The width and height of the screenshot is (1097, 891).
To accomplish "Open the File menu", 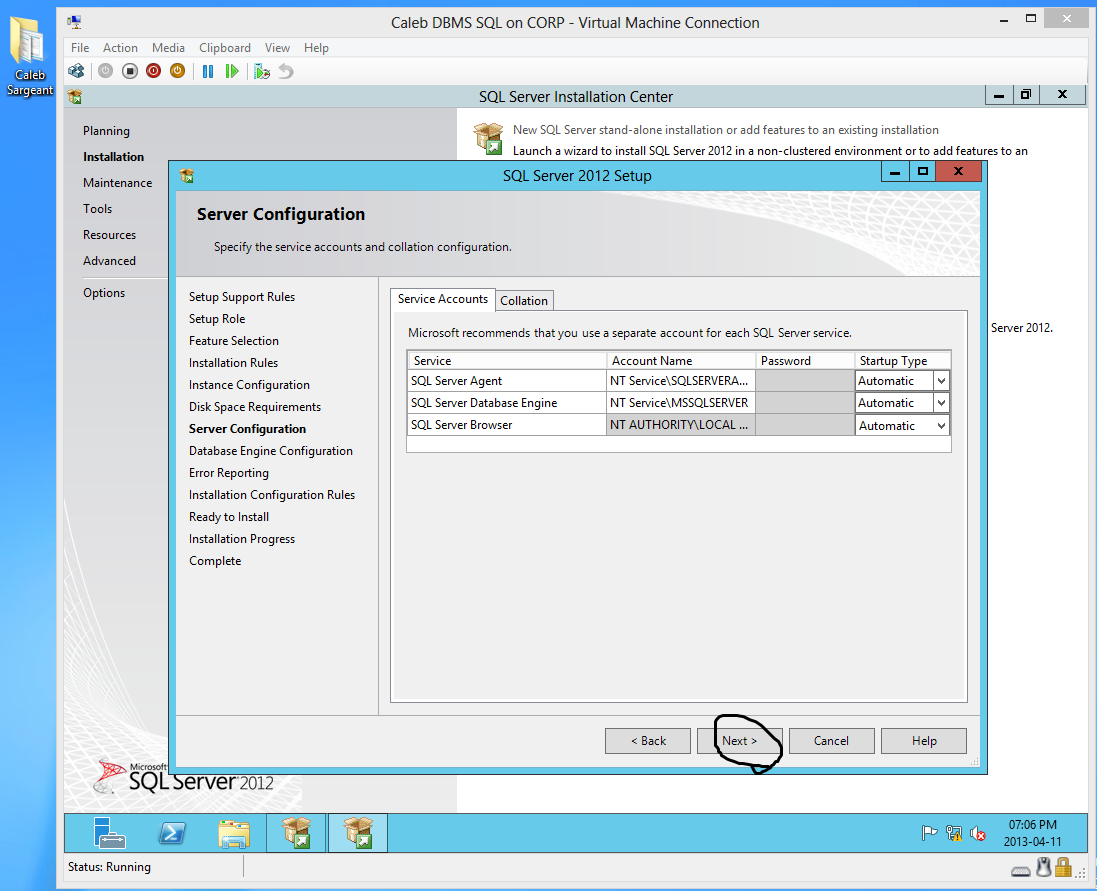I will coord(80,48).
